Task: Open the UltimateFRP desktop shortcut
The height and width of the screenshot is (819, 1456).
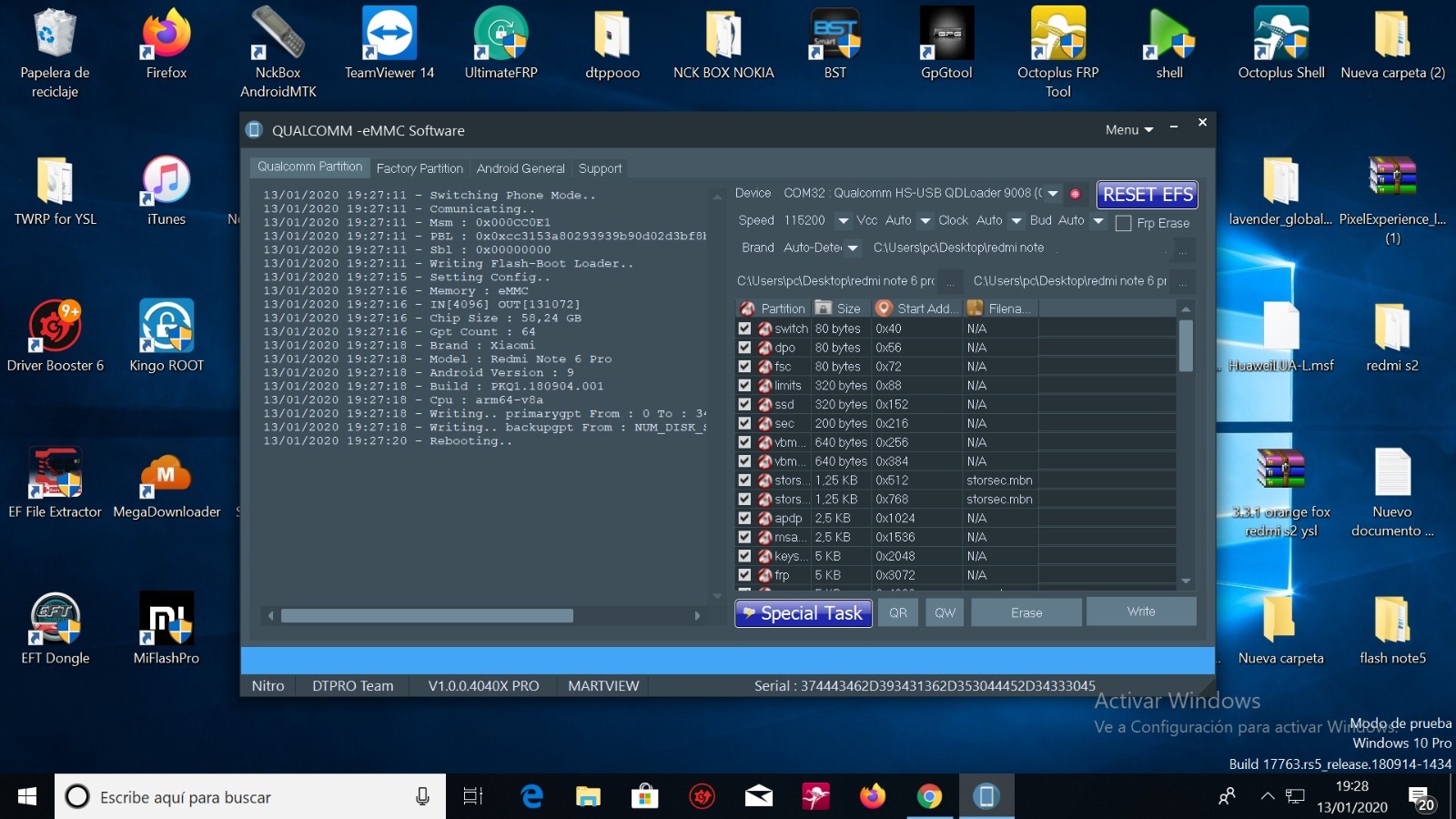Action: click(x=500, y=44)
